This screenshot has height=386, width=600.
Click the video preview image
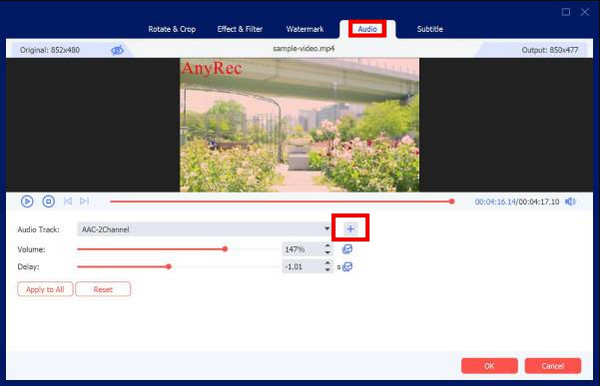tap(300, 125)
